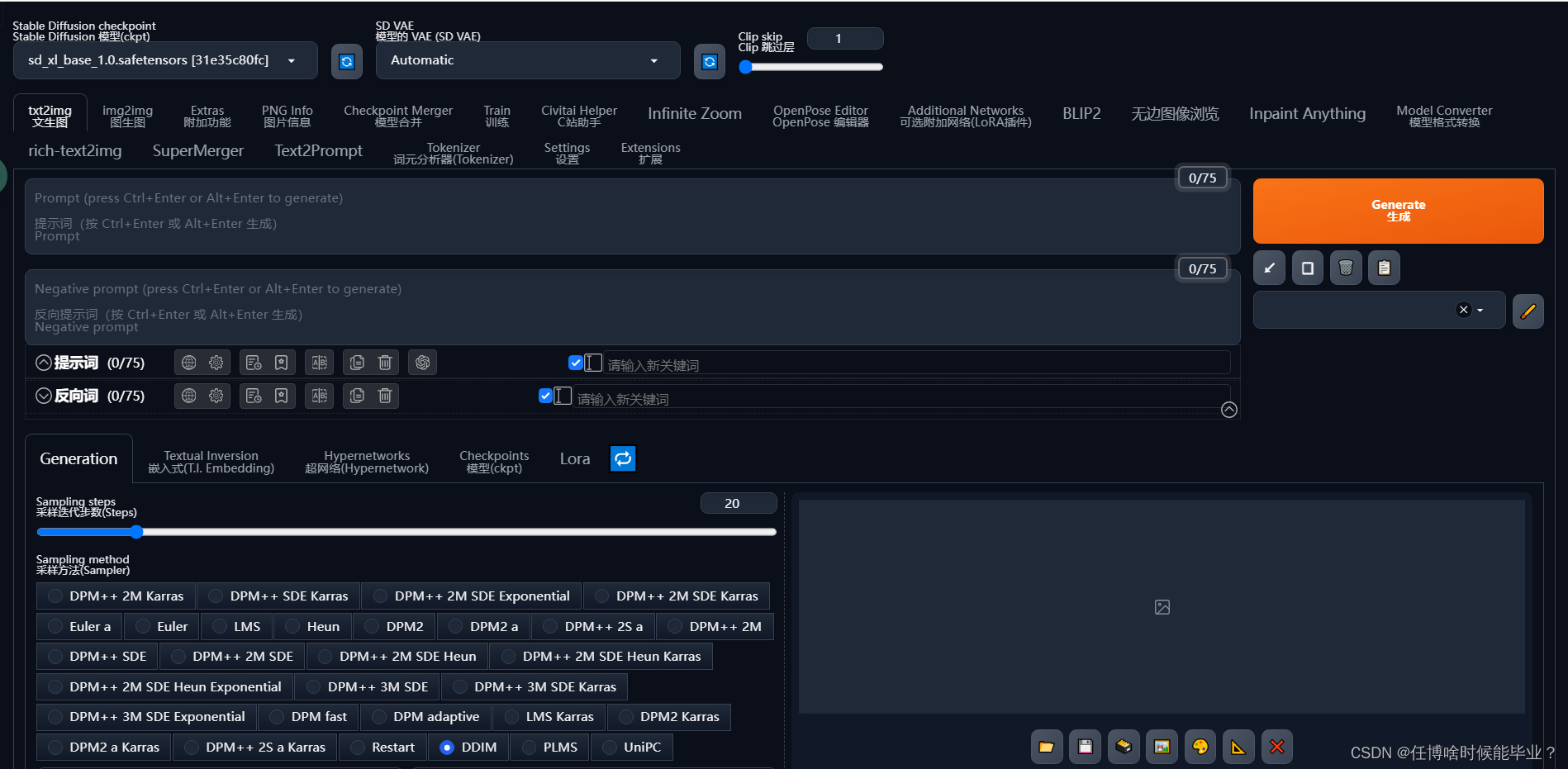Image resolution: width=1568 pixels, height=769 pixels.
Task: Click the paintbrush edit styles icon
Action: pyautogui.click(x=1528, y=311)
